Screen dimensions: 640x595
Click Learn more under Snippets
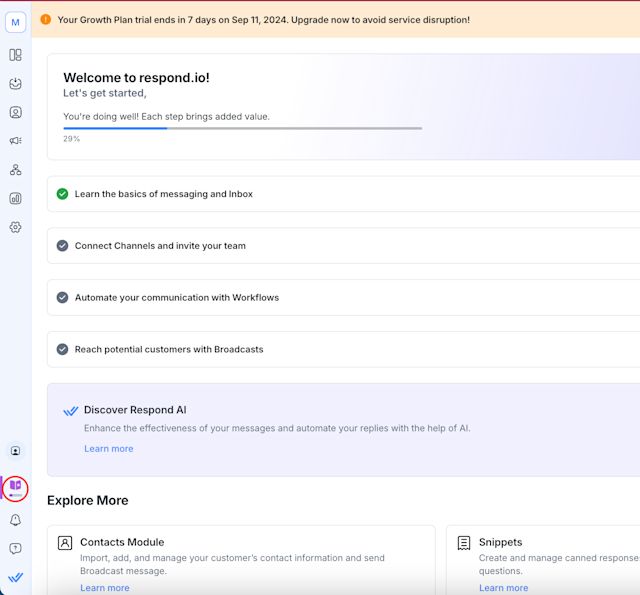(503, 588)
